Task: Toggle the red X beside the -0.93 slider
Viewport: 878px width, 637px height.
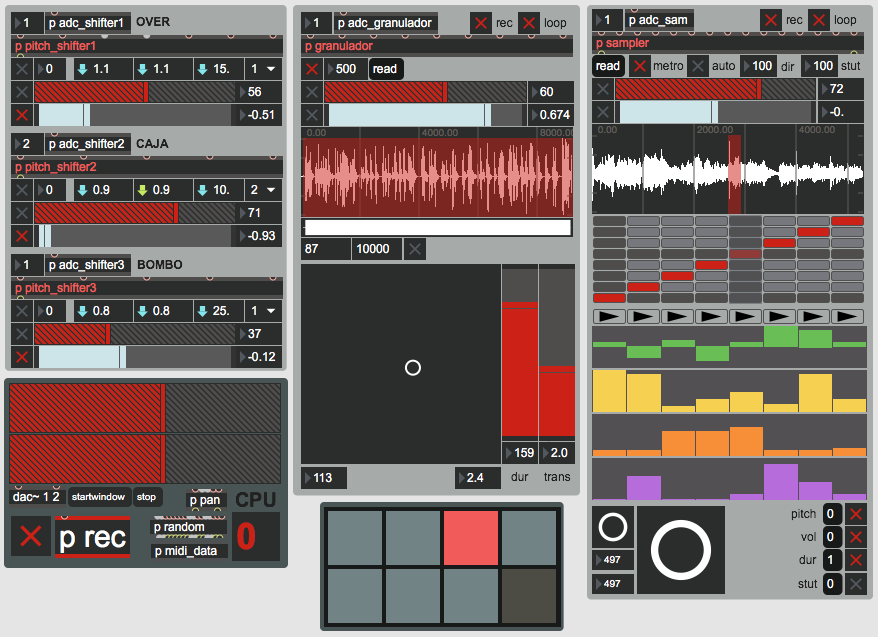Action: coord(22,236)
